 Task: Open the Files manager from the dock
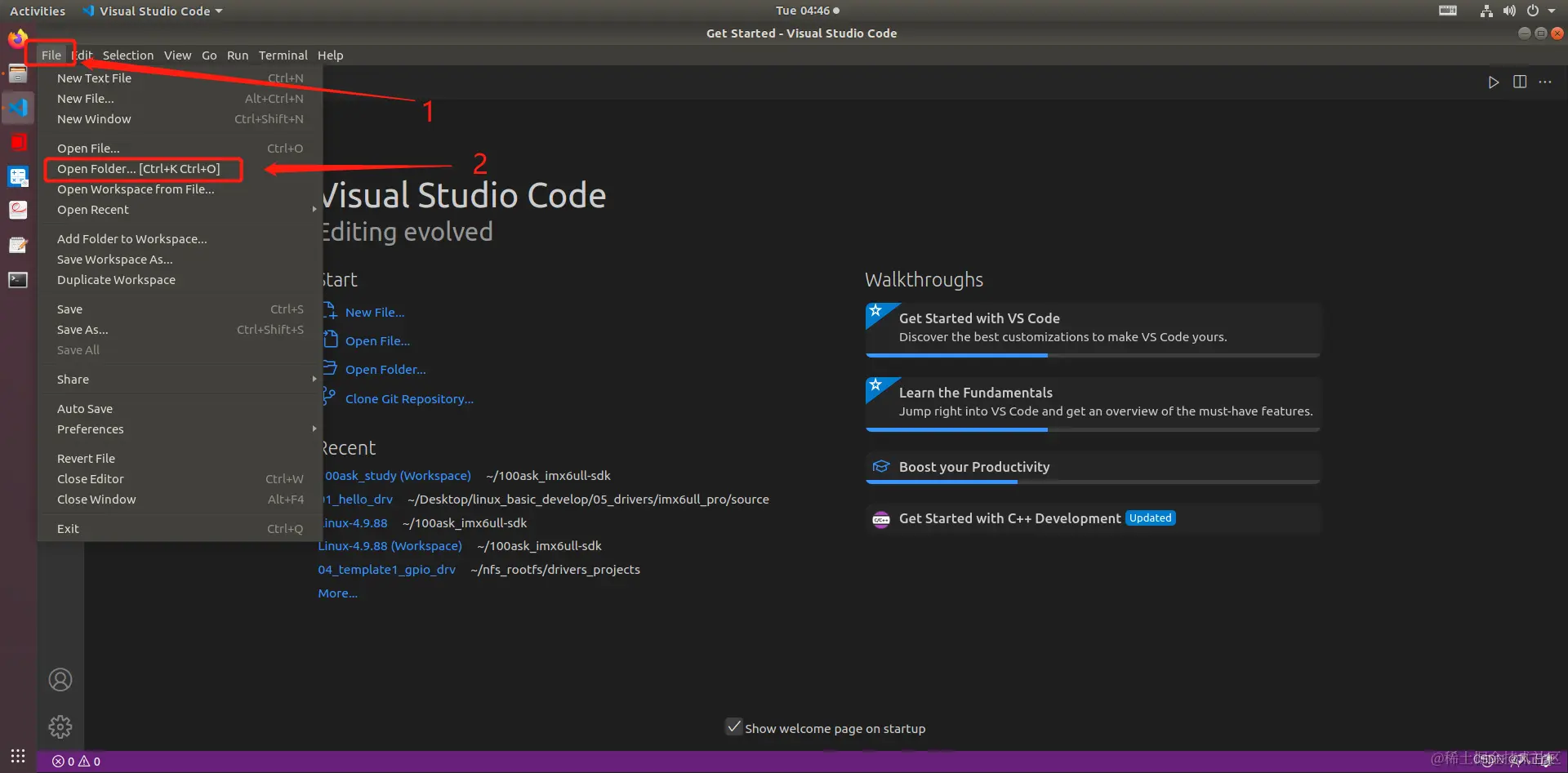[x=18, y=73]
